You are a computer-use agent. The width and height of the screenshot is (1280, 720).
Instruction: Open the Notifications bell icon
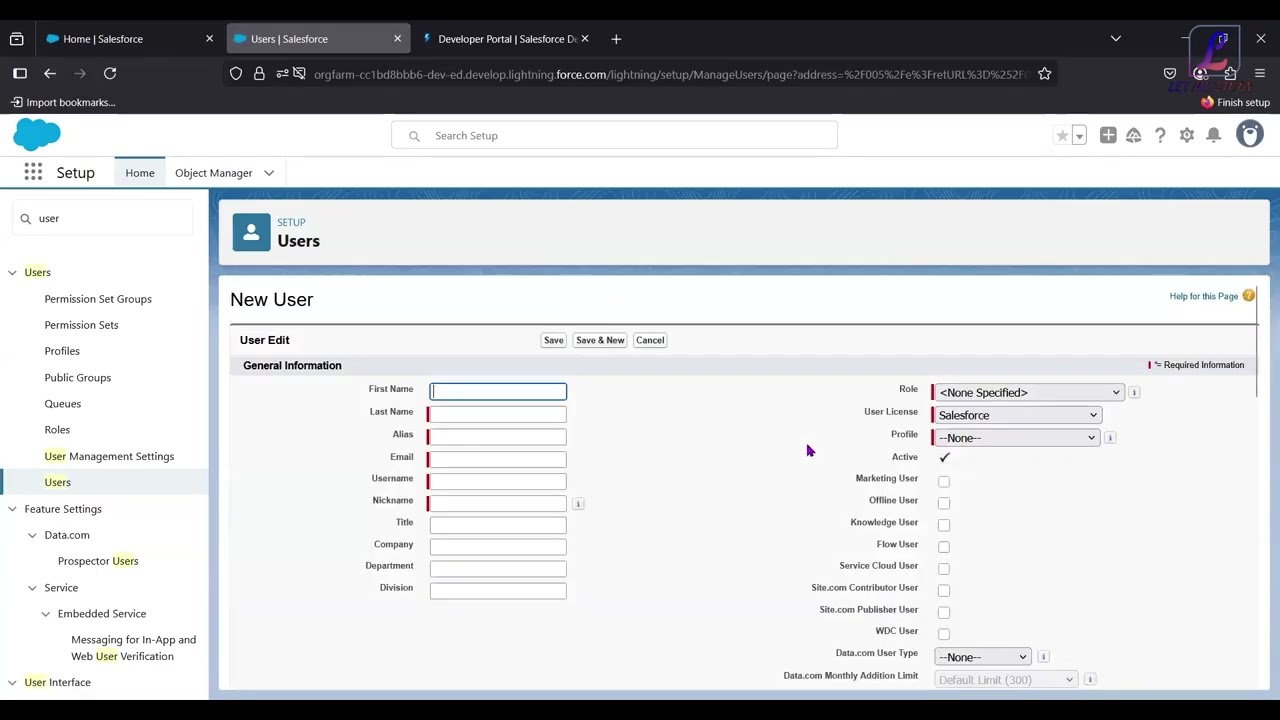[1213, 135]
